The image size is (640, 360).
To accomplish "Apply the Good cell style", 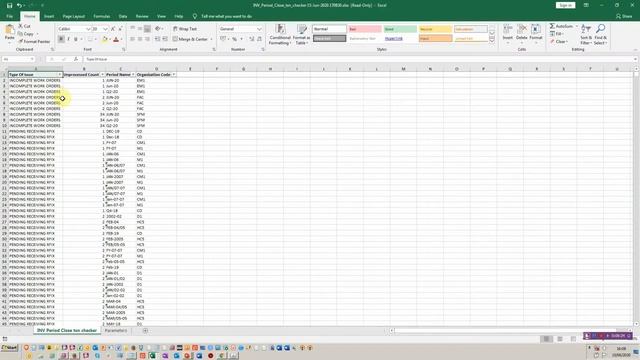I will [400, 29].
